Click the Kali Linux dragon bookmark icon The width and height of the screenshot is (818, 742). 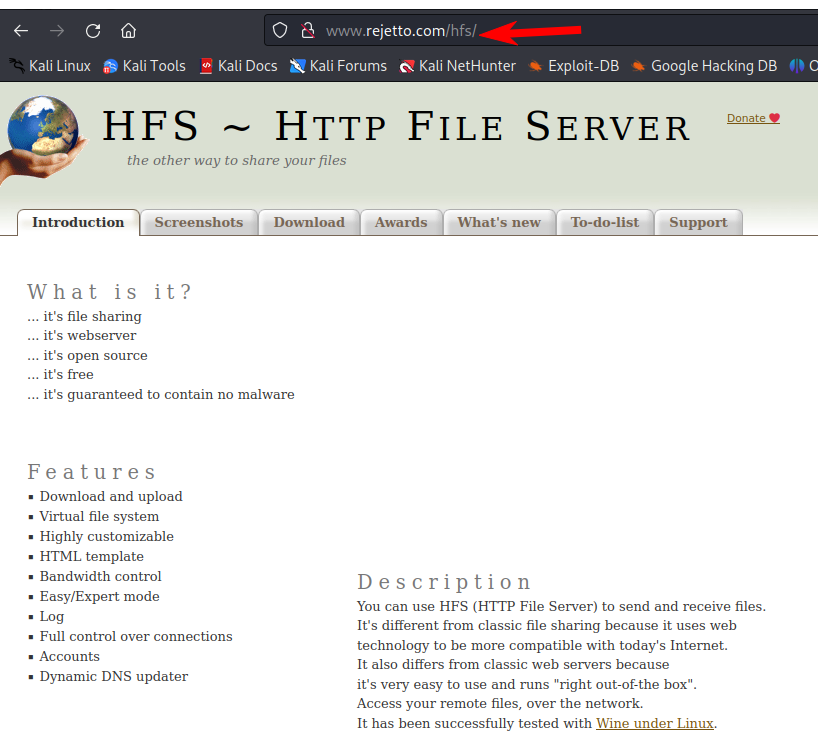17,66
